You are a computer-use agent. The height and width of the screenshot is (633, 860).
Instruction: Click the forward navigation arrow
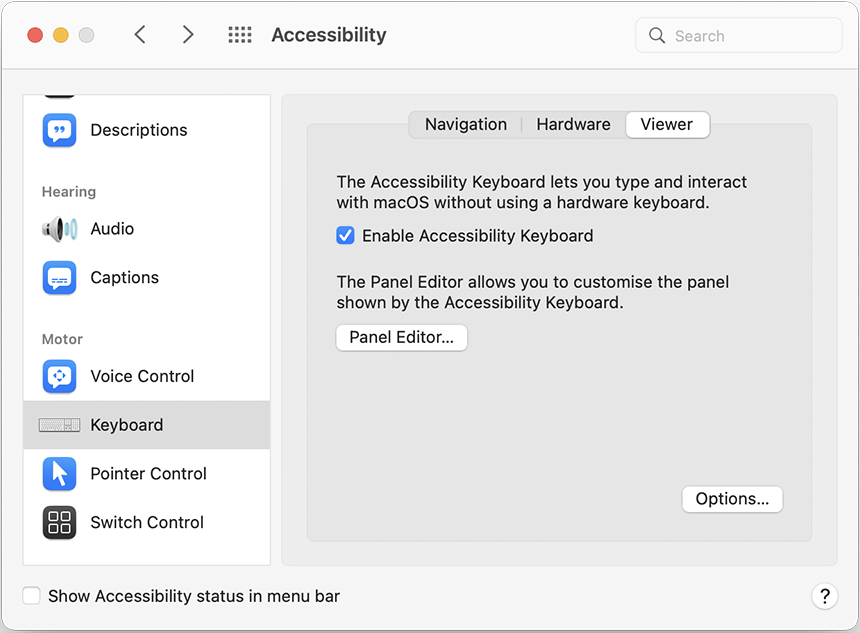[x=188, y=33]
